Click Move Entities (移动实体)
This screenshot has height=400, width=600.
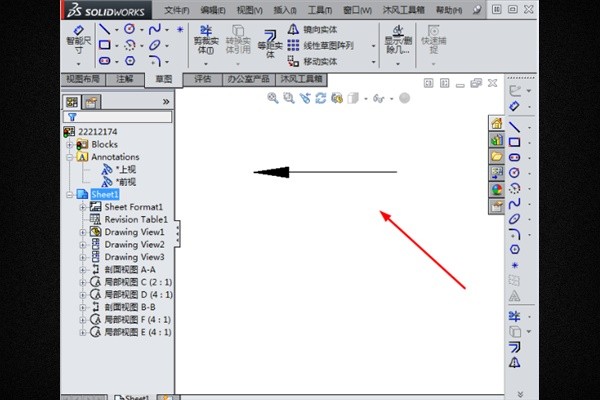(313, 61)
